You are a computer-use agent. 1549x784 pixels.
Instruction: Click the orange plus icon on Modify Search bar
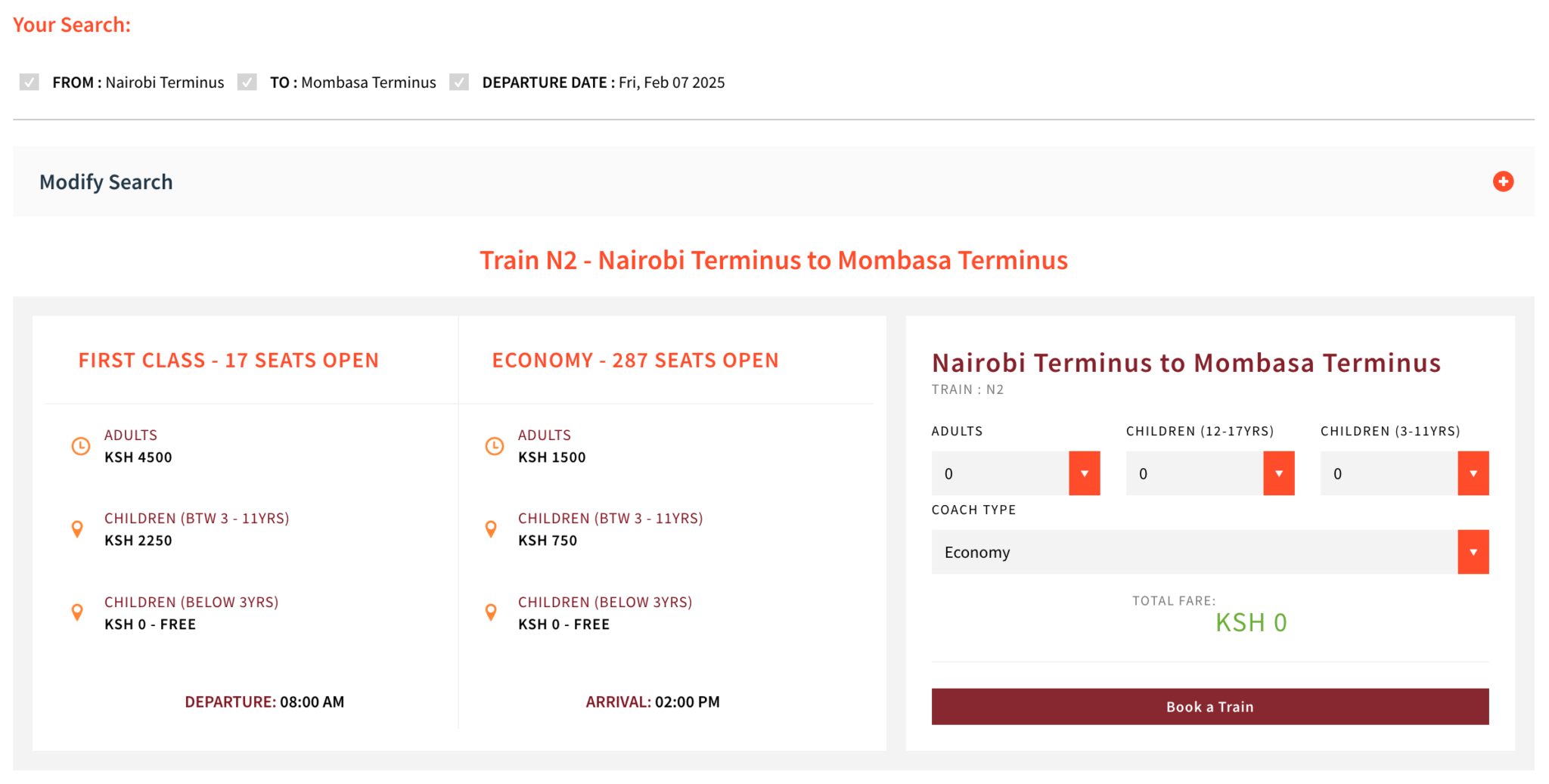tap(1503, 181)
